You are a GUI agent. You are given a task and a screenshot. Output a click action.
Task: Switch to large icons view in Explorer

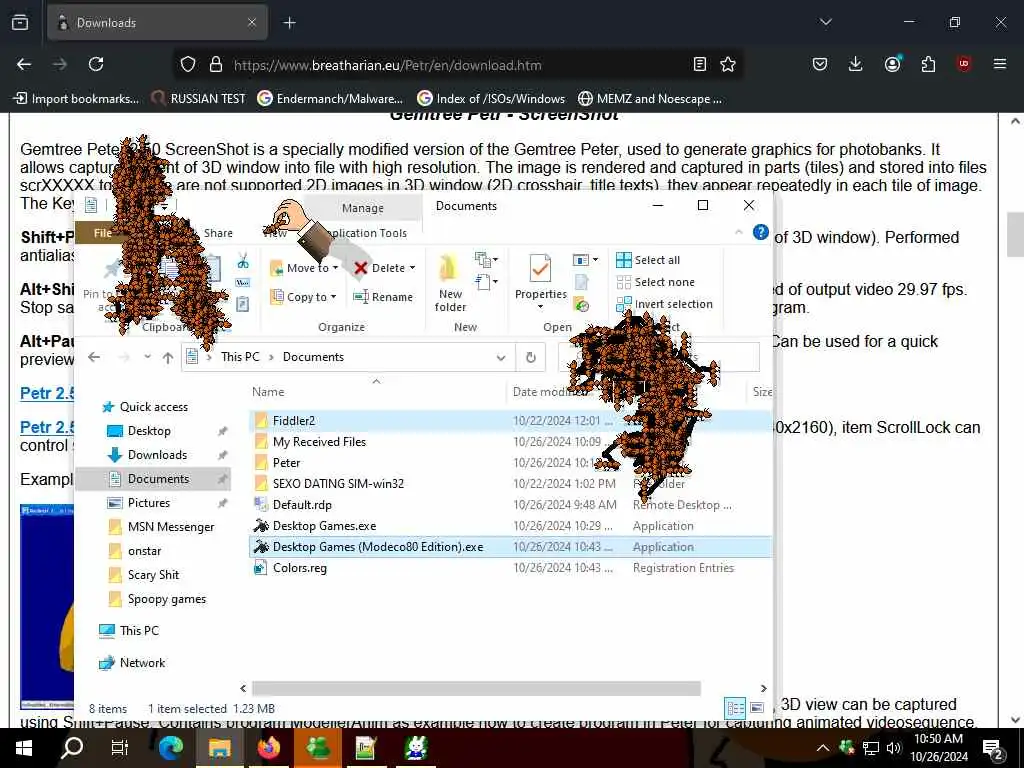point(757,708)
